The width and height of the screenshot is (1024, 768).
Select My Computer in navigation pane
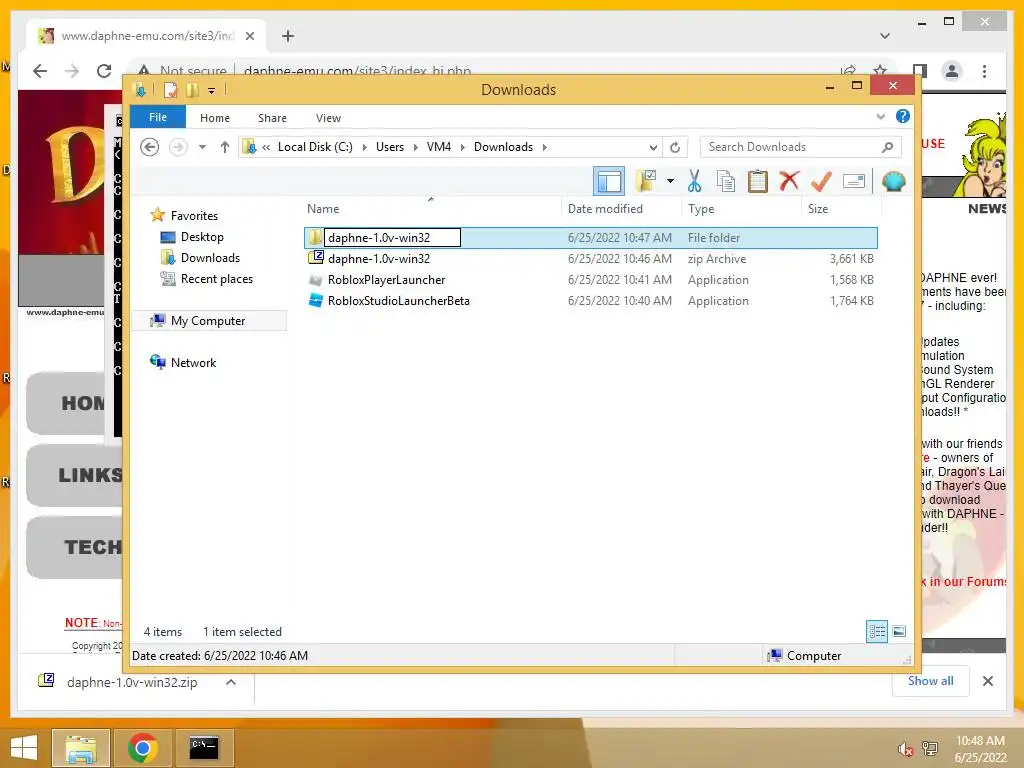(x=208, y=321)
